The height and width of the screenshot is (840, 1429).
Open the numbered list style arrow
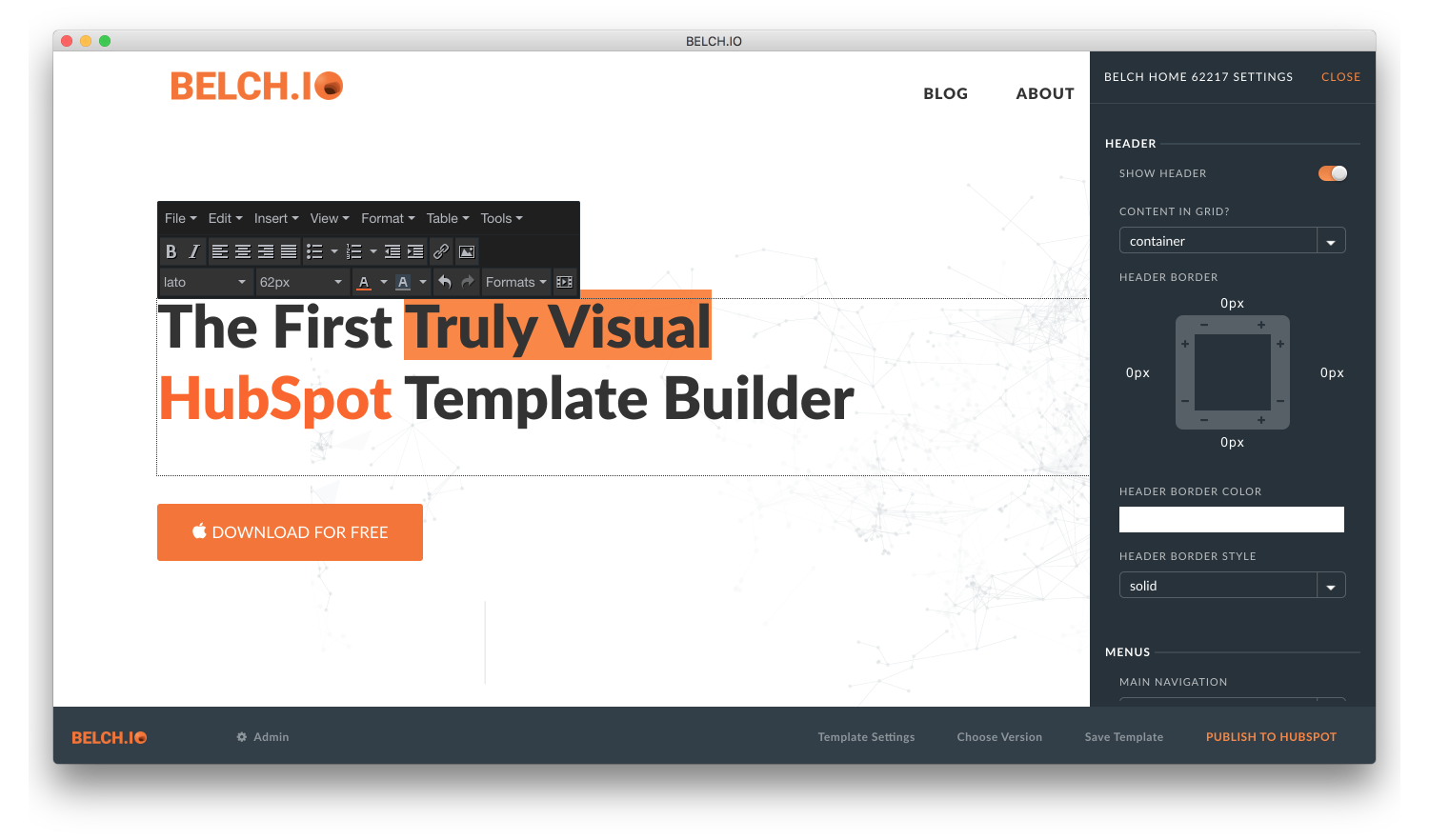coord(373,251)
